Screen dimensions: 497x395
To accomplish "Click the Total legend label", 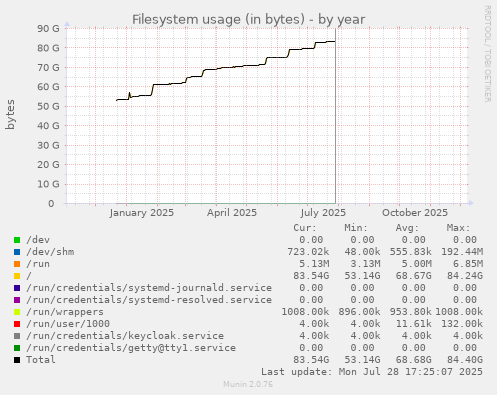I will coord(41,360).
